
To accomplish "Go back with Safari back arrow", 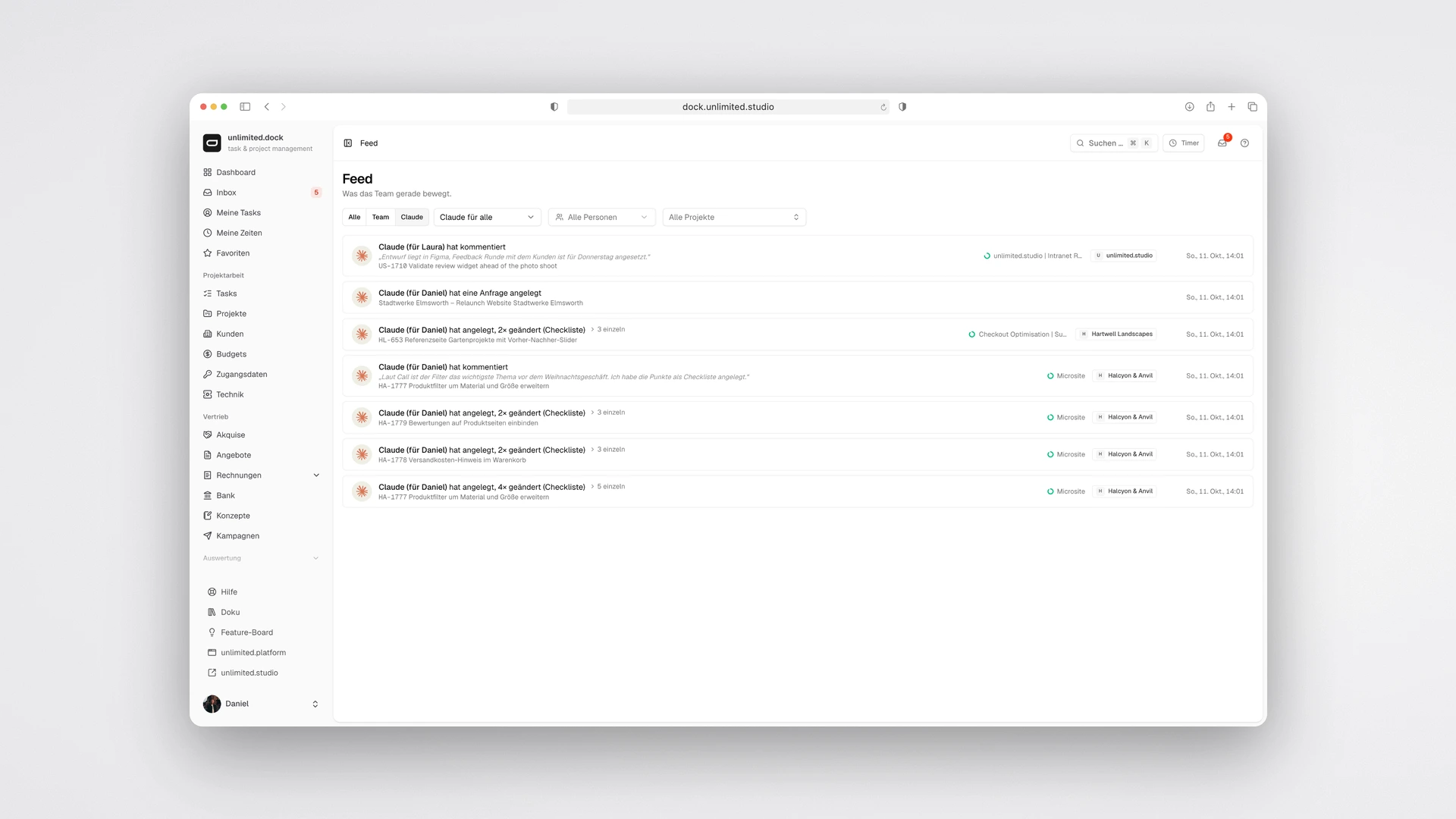I will [267, 107].
